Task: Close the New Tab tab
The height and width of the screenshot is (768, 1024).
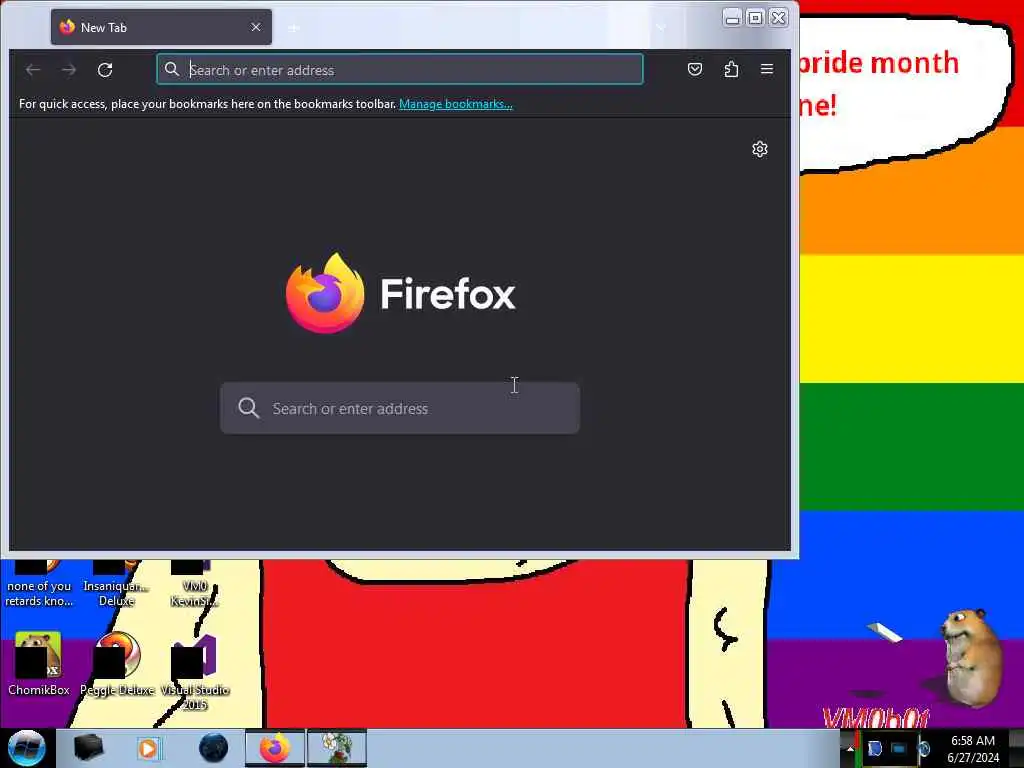Action: 256,27
